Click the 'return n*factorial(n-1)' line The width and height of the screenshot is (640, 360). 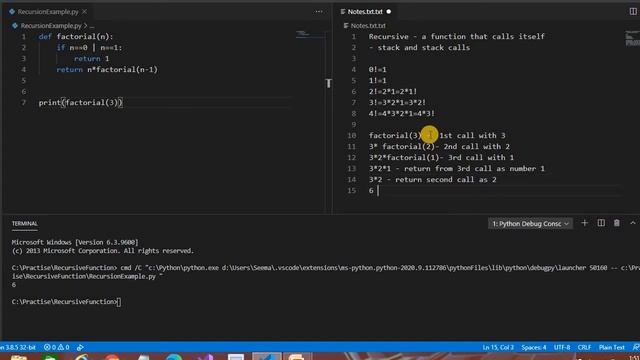click(107, 70)
